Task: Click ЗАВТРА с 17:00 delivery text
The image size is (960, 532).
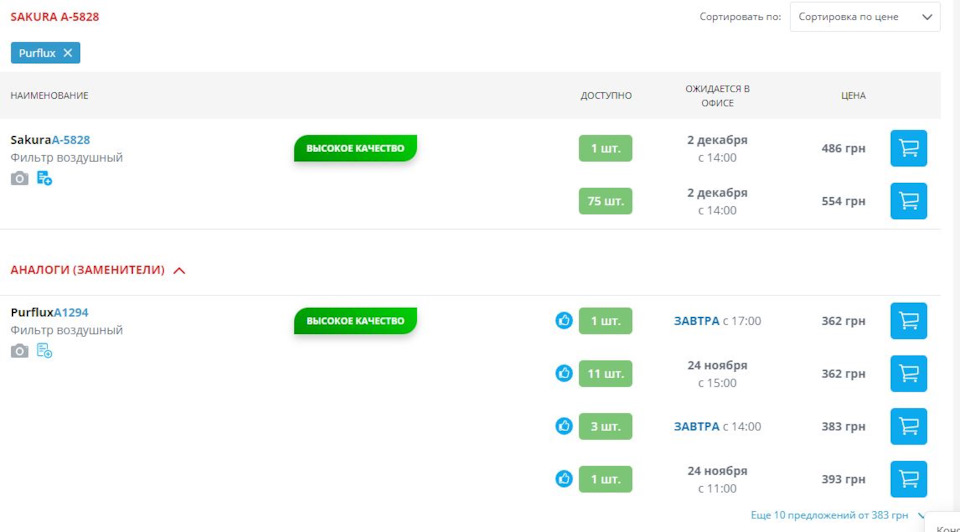Action: (718, 321)
